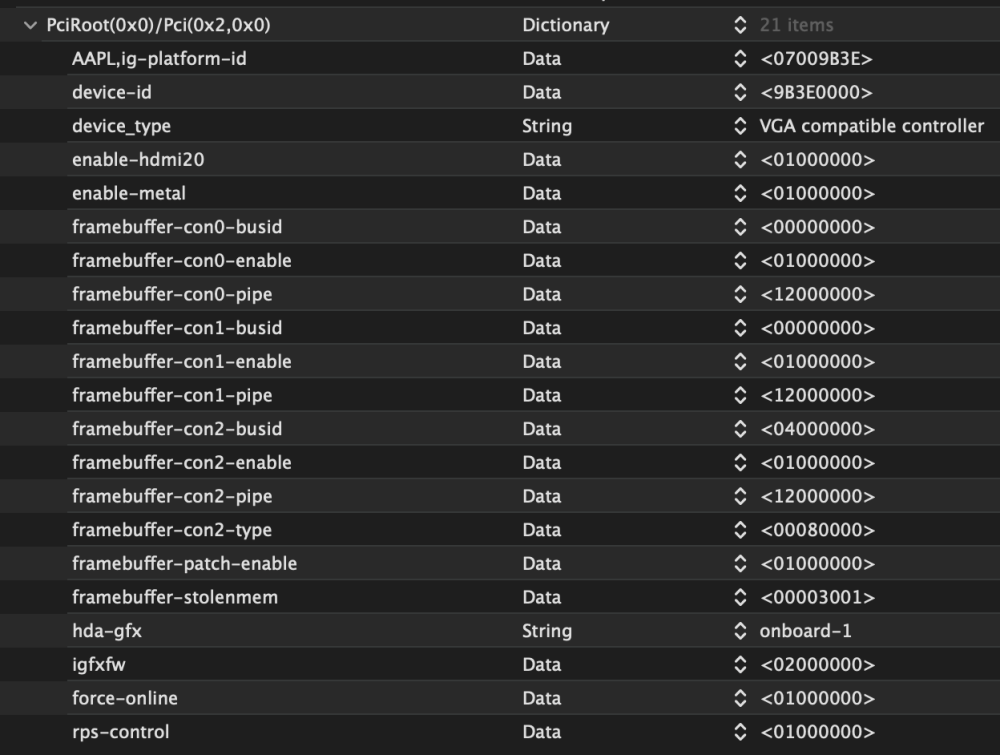Open type stepper for framebuffer-con1-pipe row
The width and height of the screenshot is (1000, 755).
coord(740,395)
